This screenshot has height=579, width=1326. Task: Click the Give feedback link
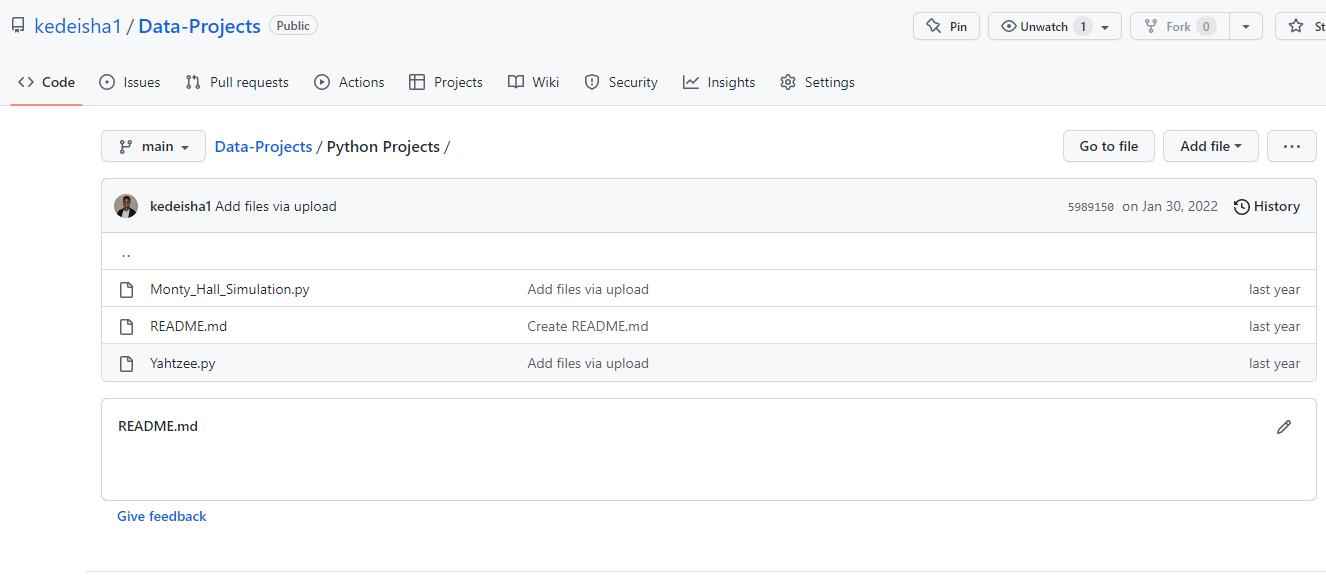click(162, 516)
